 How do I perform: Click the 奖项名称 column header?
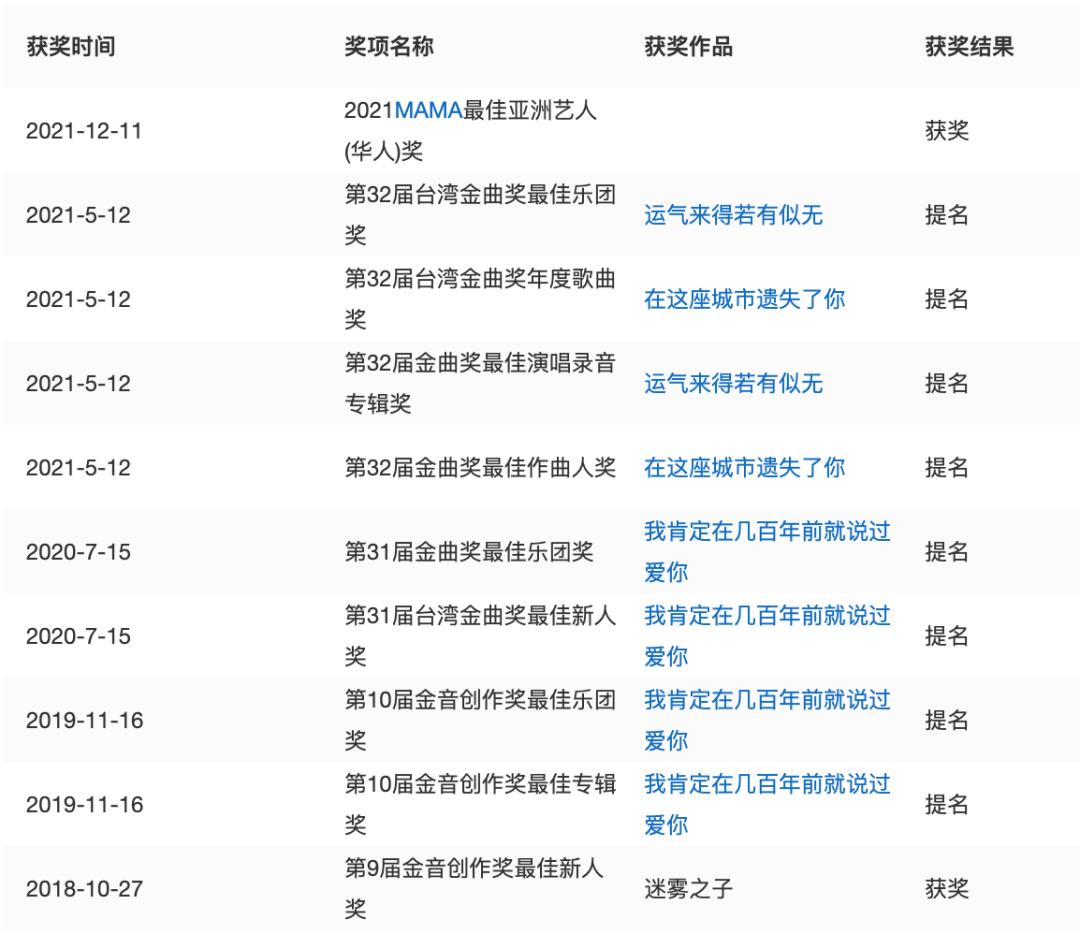389,47
